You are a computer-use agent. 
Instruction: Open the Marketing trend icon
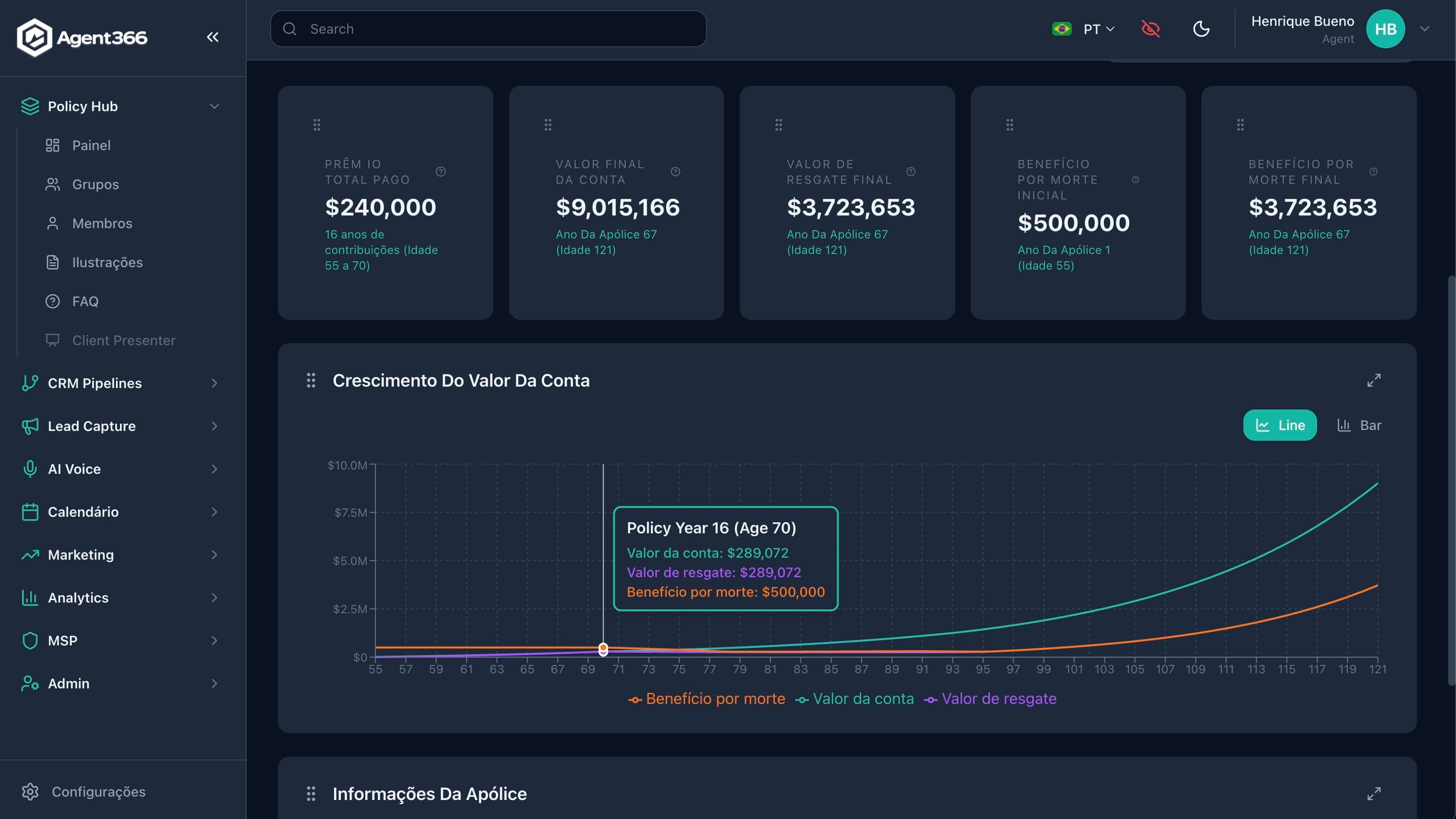(x=30, y=554)
